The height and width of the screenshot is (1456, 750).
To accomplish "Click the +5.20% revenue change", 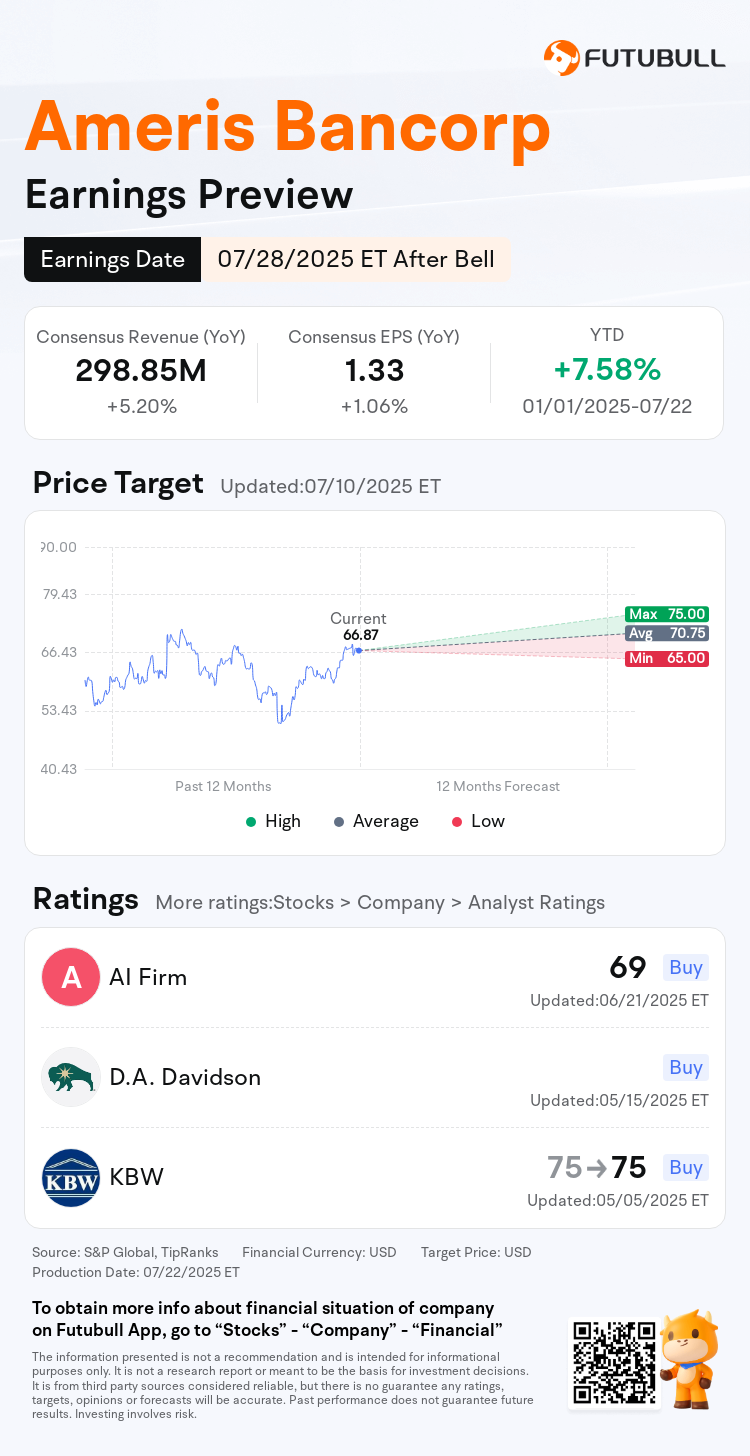I will pos(141,406).
